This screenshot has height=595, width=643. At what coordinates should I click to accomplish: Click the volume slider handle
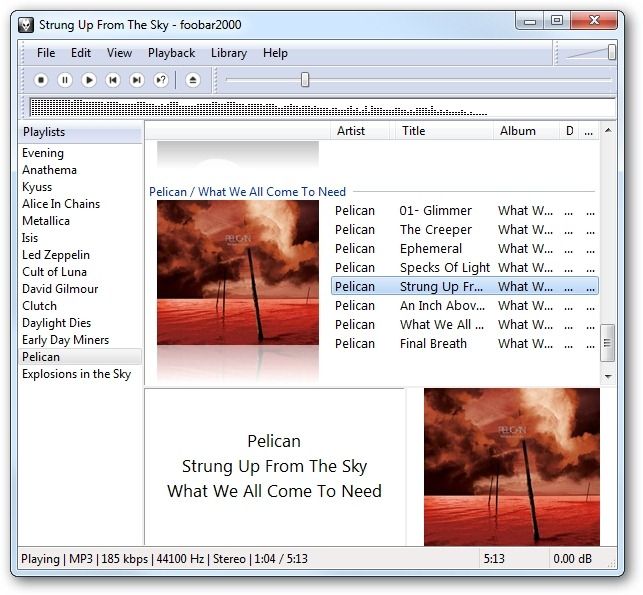point(611,52)
